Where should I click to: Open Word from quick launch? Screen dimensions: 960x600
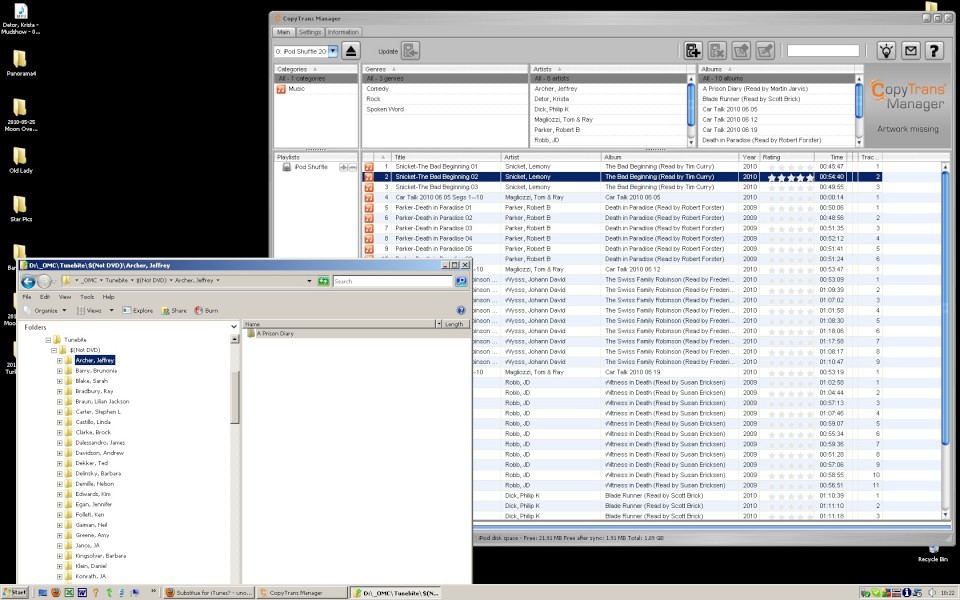tap(82, 593)
